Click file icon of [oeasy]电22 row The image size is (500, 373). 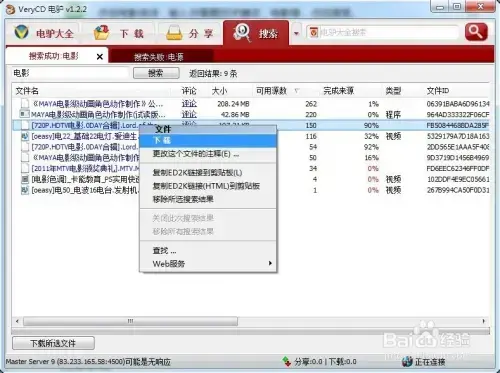[x=25, y=136]
